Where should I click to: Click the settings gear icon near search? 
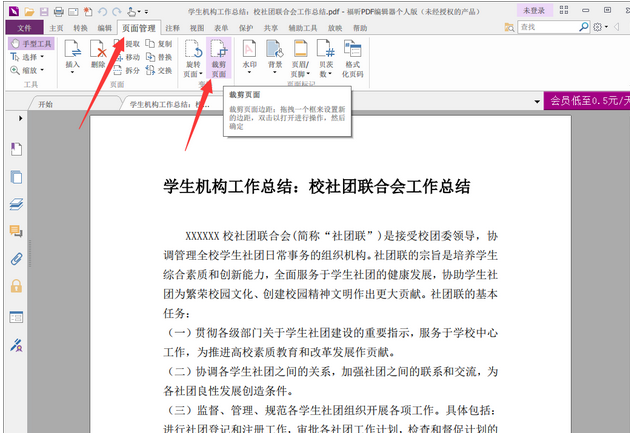pos(597,27)
